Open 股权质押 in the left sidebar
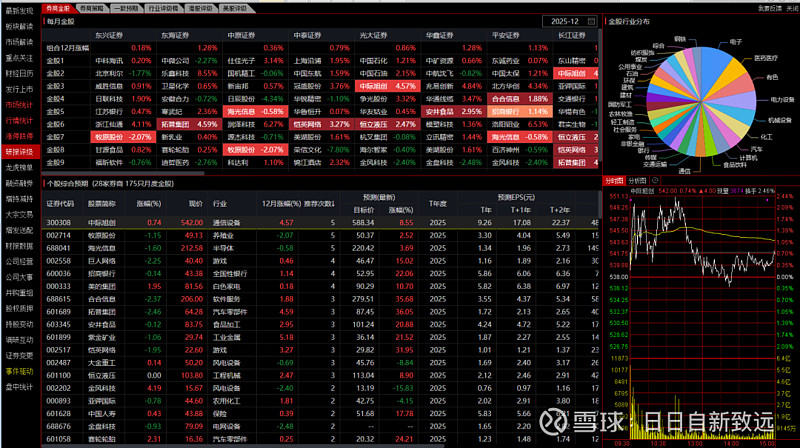The image size is (800, 448). tap(19, 309)
